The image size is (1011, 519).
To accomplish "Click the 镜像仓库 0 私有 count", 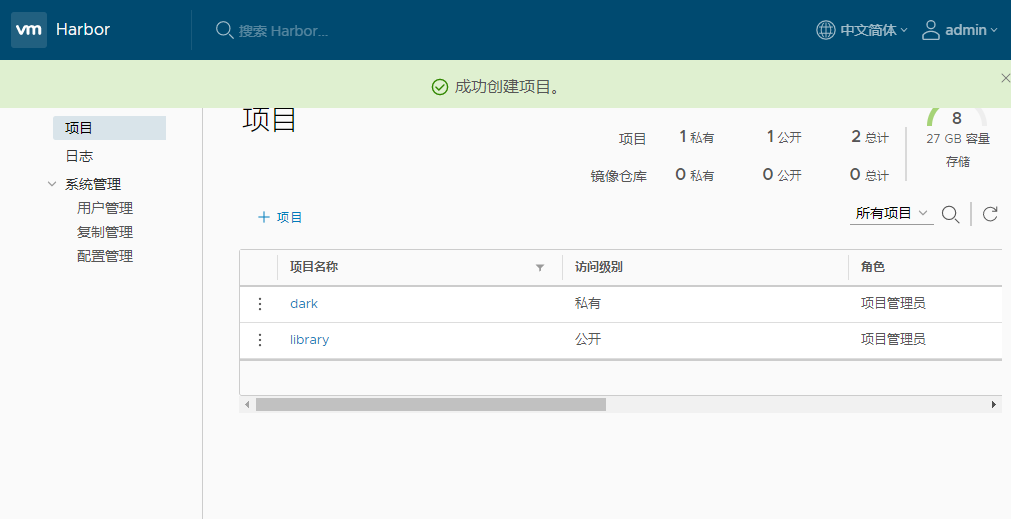I will [x=694, y=175].
